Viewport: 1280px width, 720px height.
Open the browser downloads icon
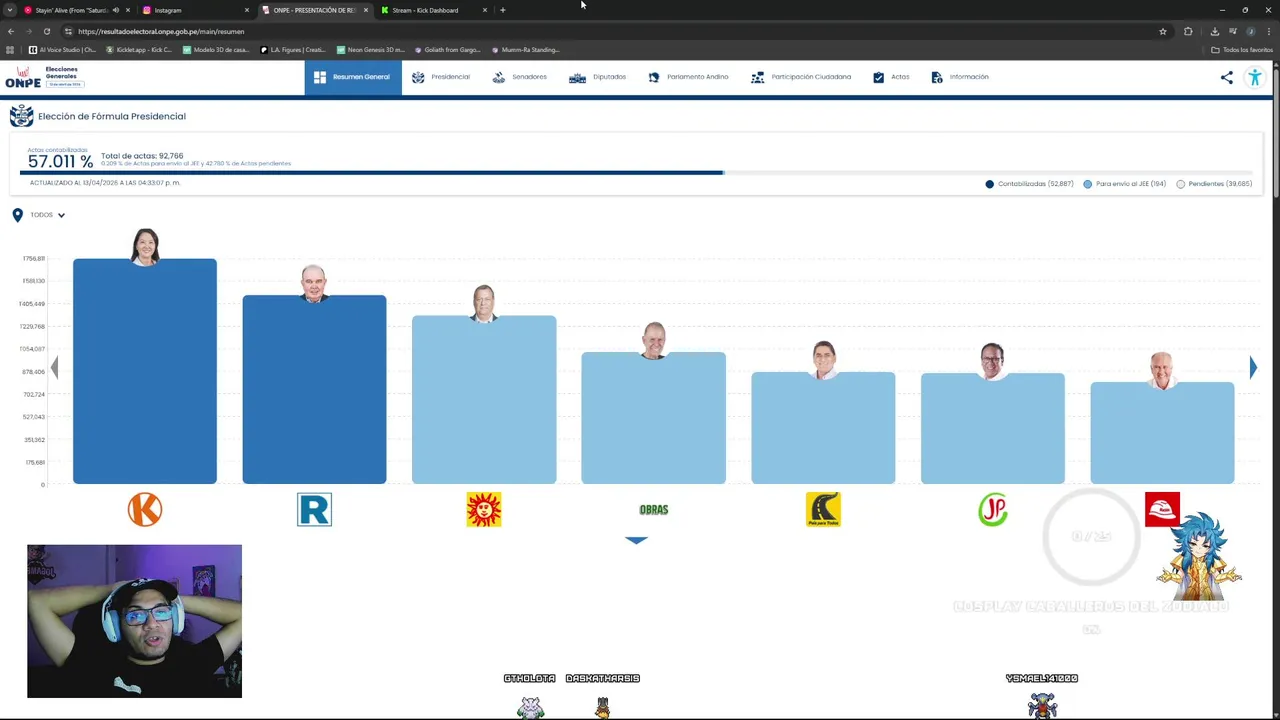point(1215,31)
